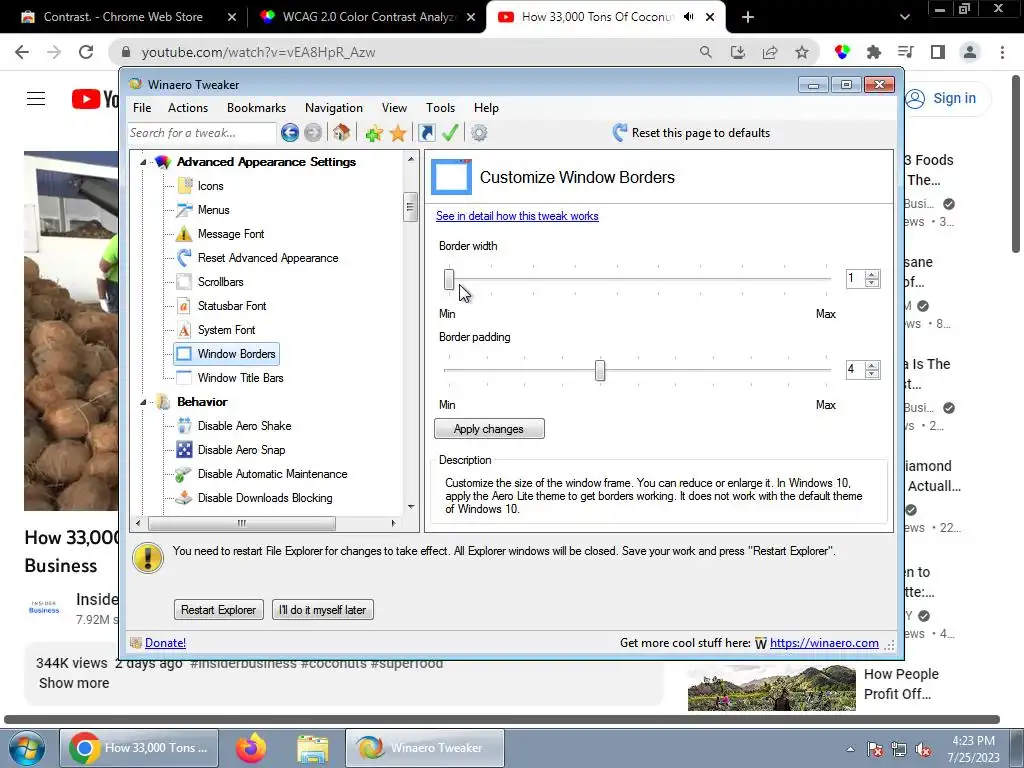Click the Border padding slider thumb
1024x768 pixels.
(600, 370)
